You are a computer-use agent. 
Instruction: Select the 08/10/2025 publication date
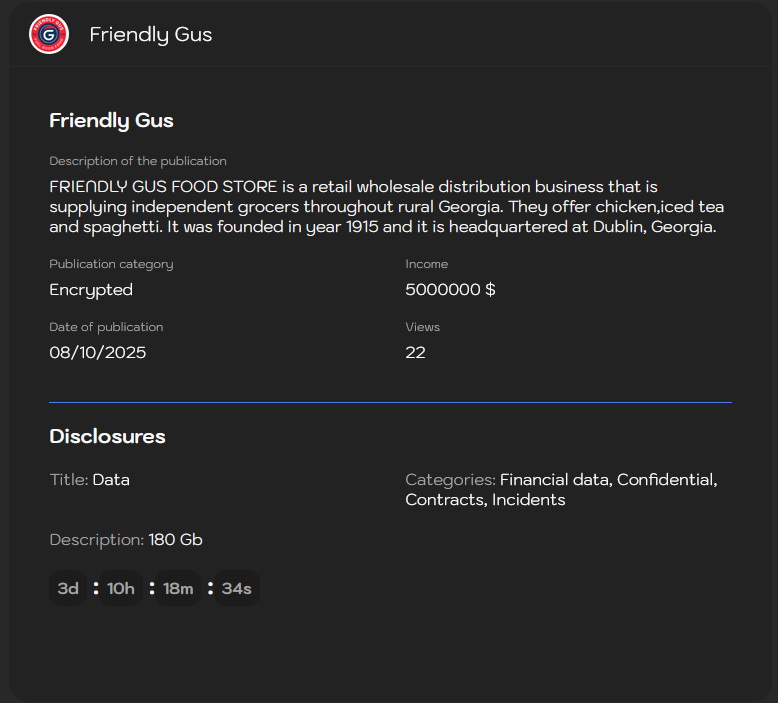(x=98, y=352)
